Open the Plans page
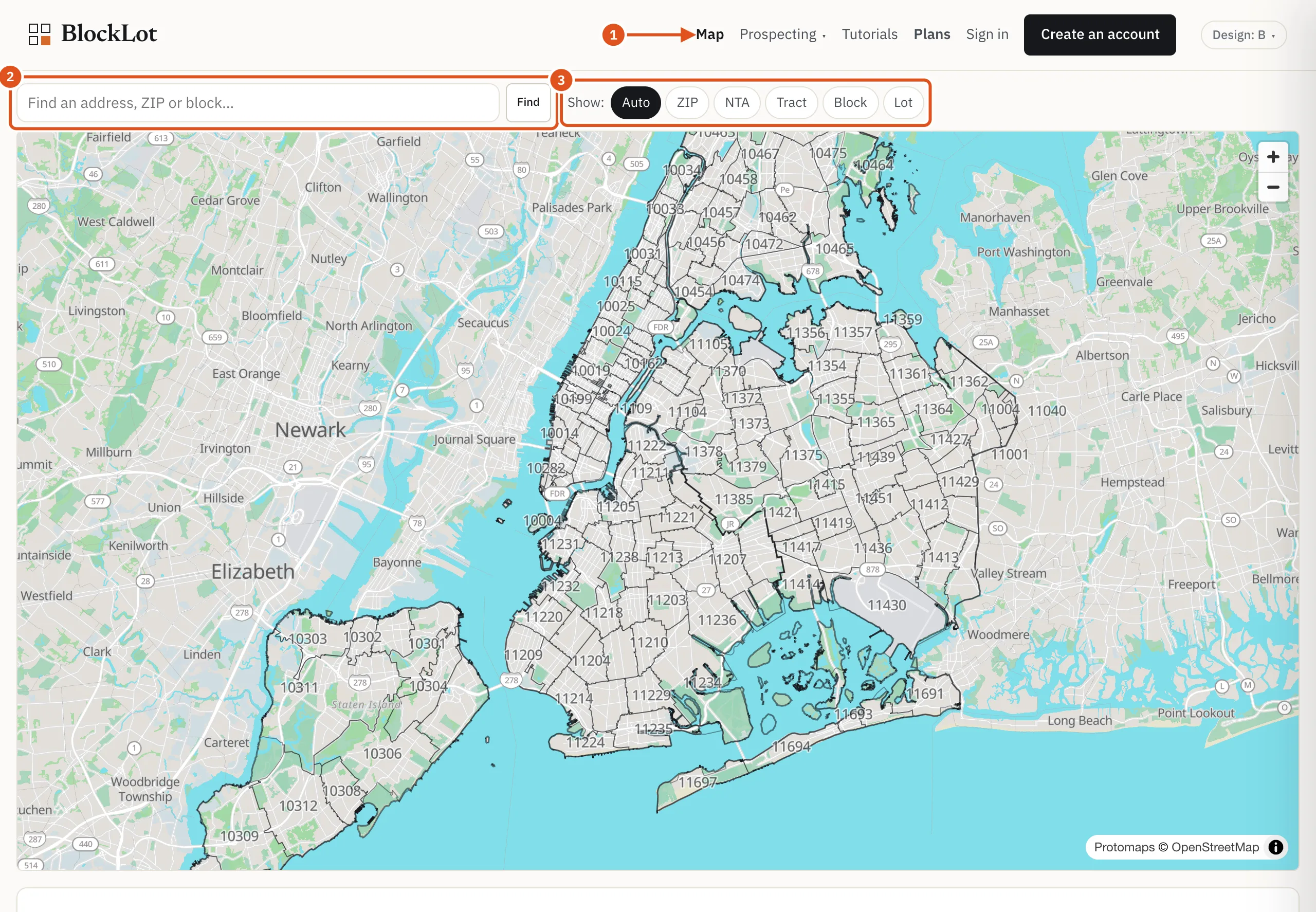1316x912 pixels. [x=931, y=35]
